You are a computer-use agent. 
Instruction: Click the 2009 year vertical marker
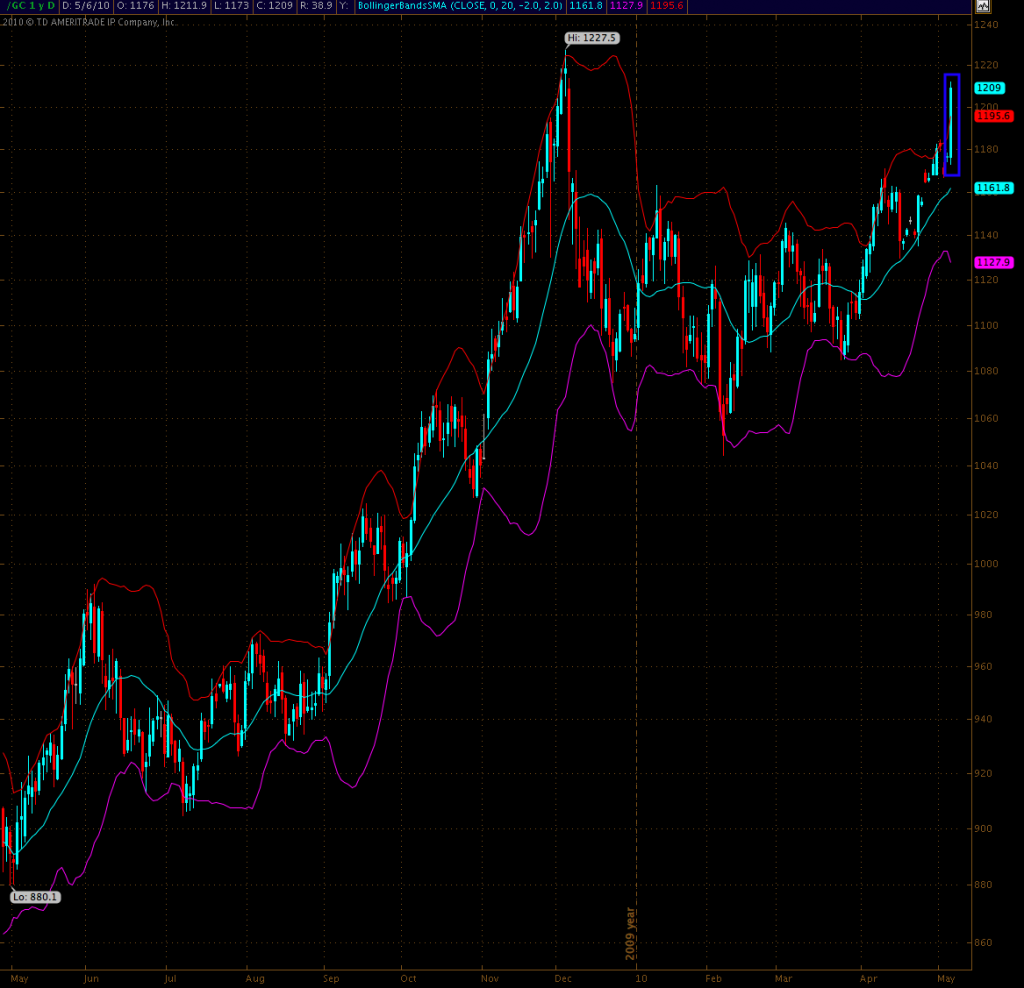click(631, 933)
